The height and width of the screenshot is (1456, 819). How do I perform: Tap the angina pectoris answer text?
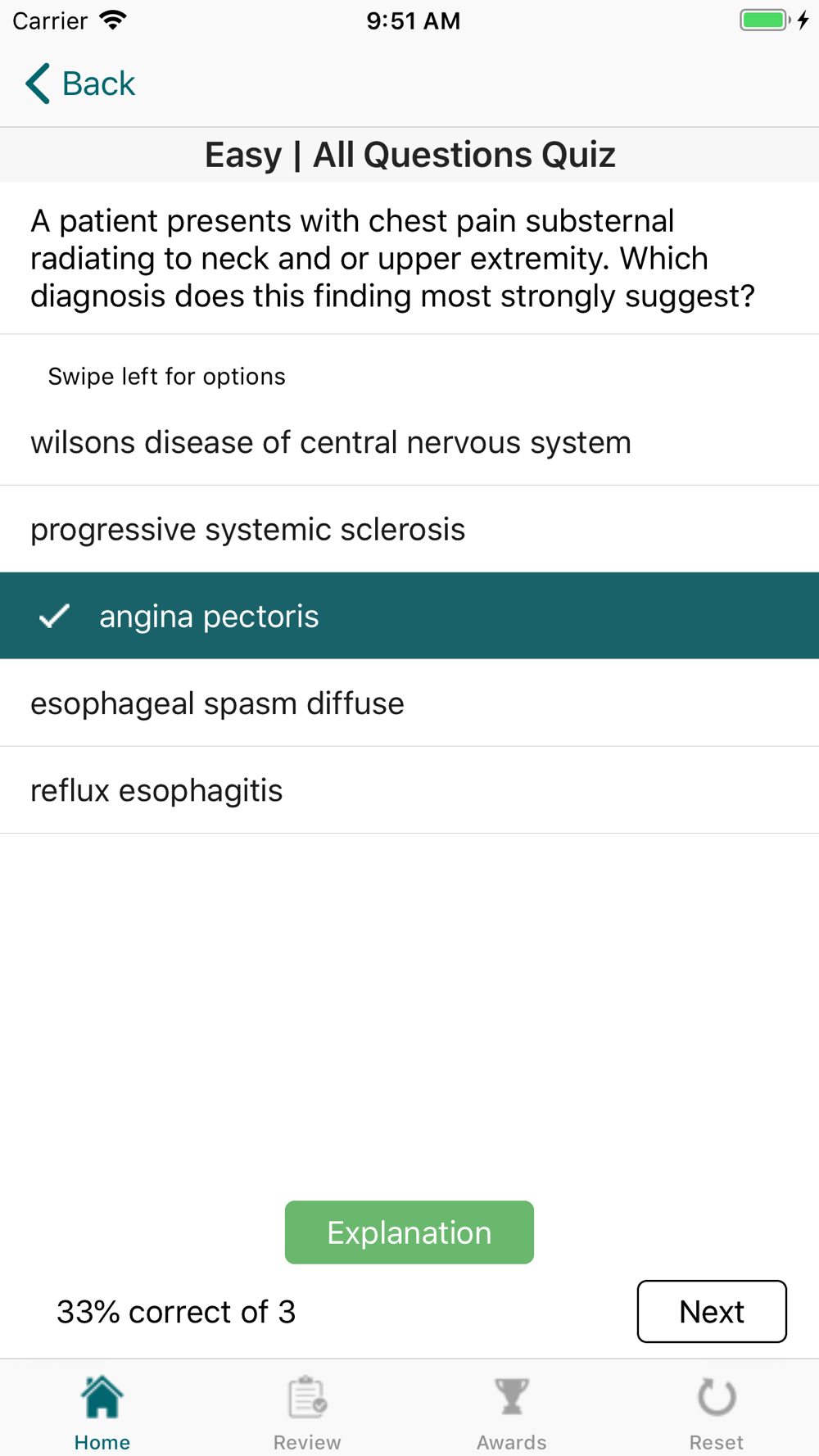[x=209, y=617]
